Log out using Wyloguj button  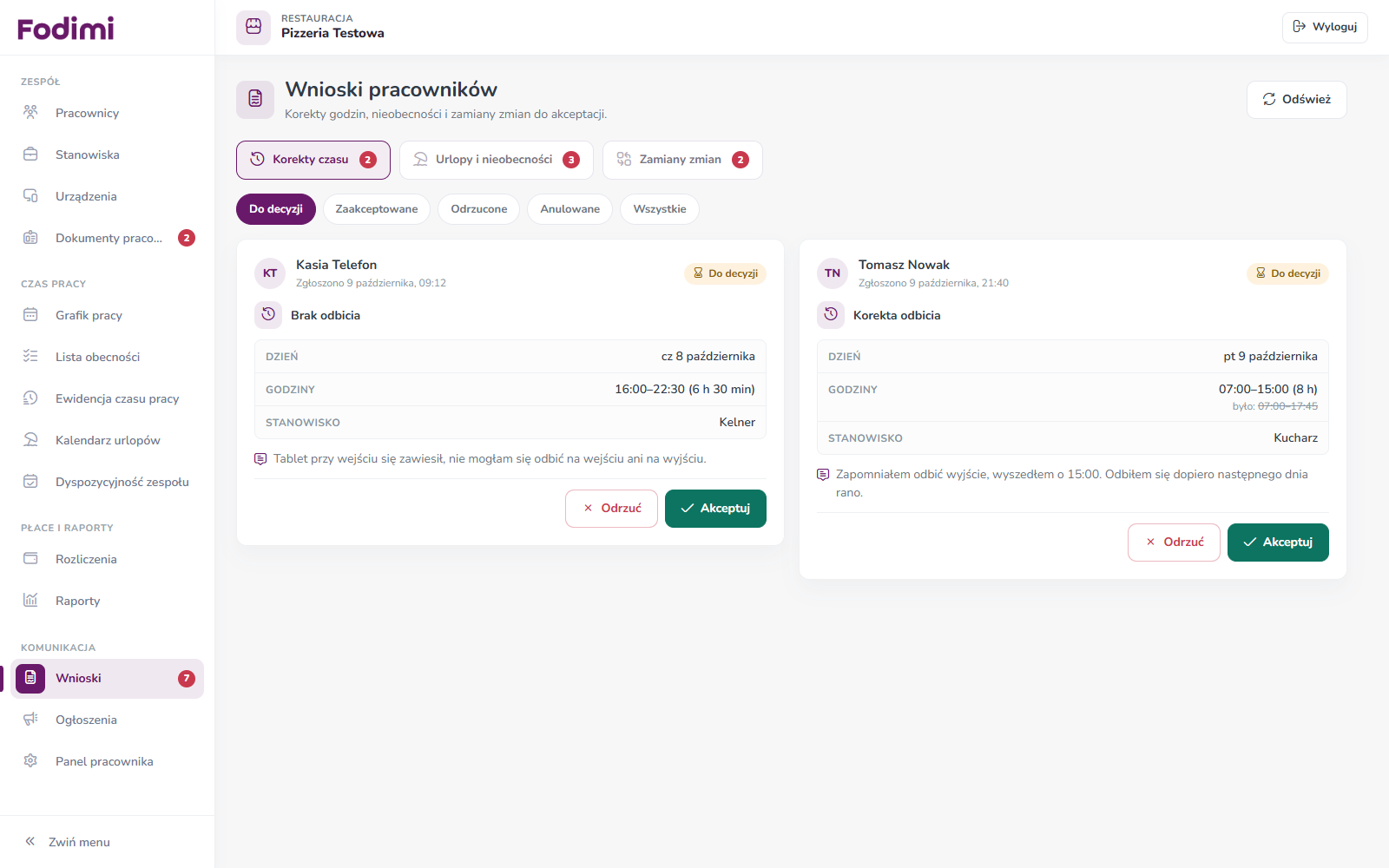(x=1325, y=27)
